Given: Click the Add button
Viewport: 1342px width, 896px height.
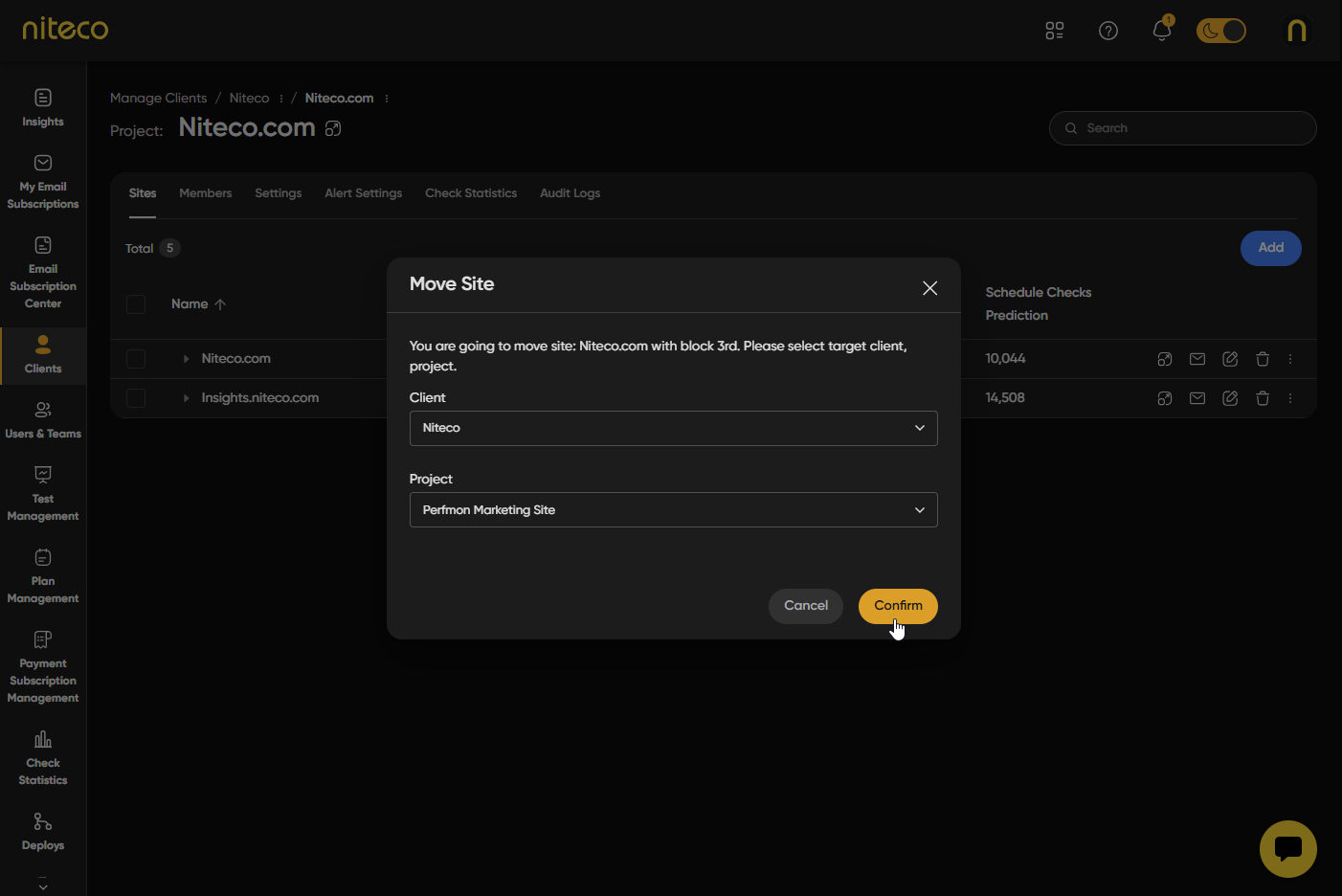Looking at the screenshot, I should click(x=1271, y=248).
